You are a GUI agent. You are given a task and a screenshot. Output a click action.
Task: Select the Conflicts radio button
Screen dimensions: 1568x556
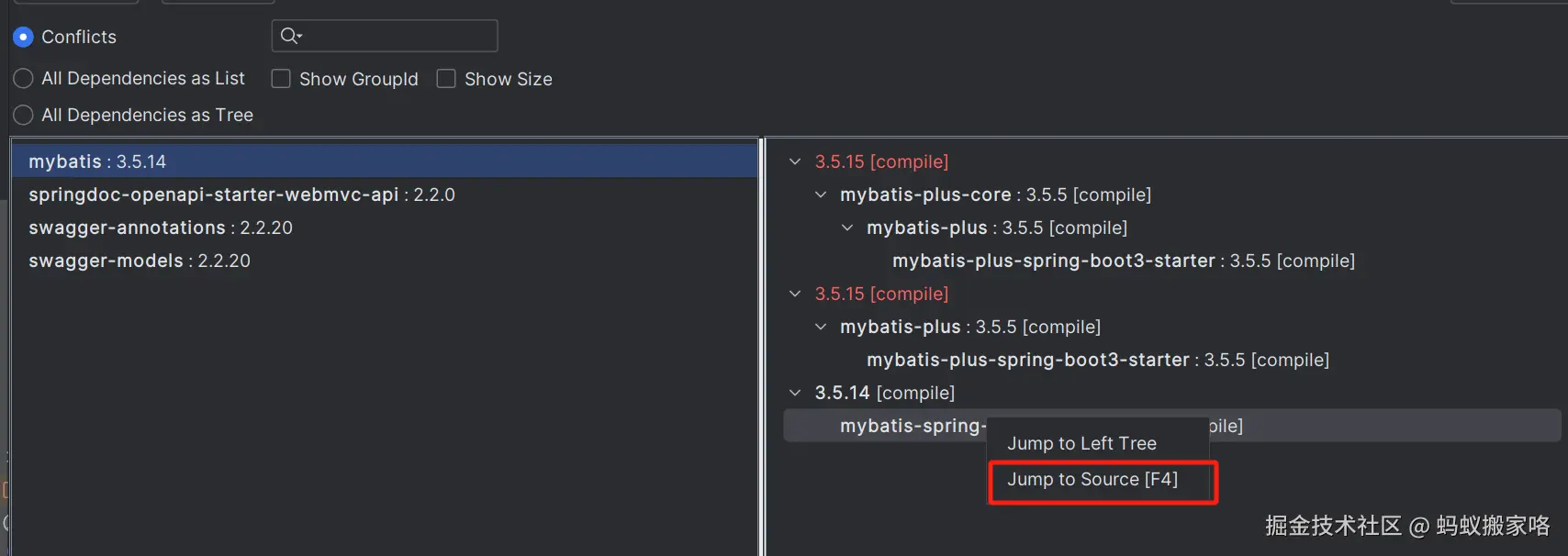(24, 37)
